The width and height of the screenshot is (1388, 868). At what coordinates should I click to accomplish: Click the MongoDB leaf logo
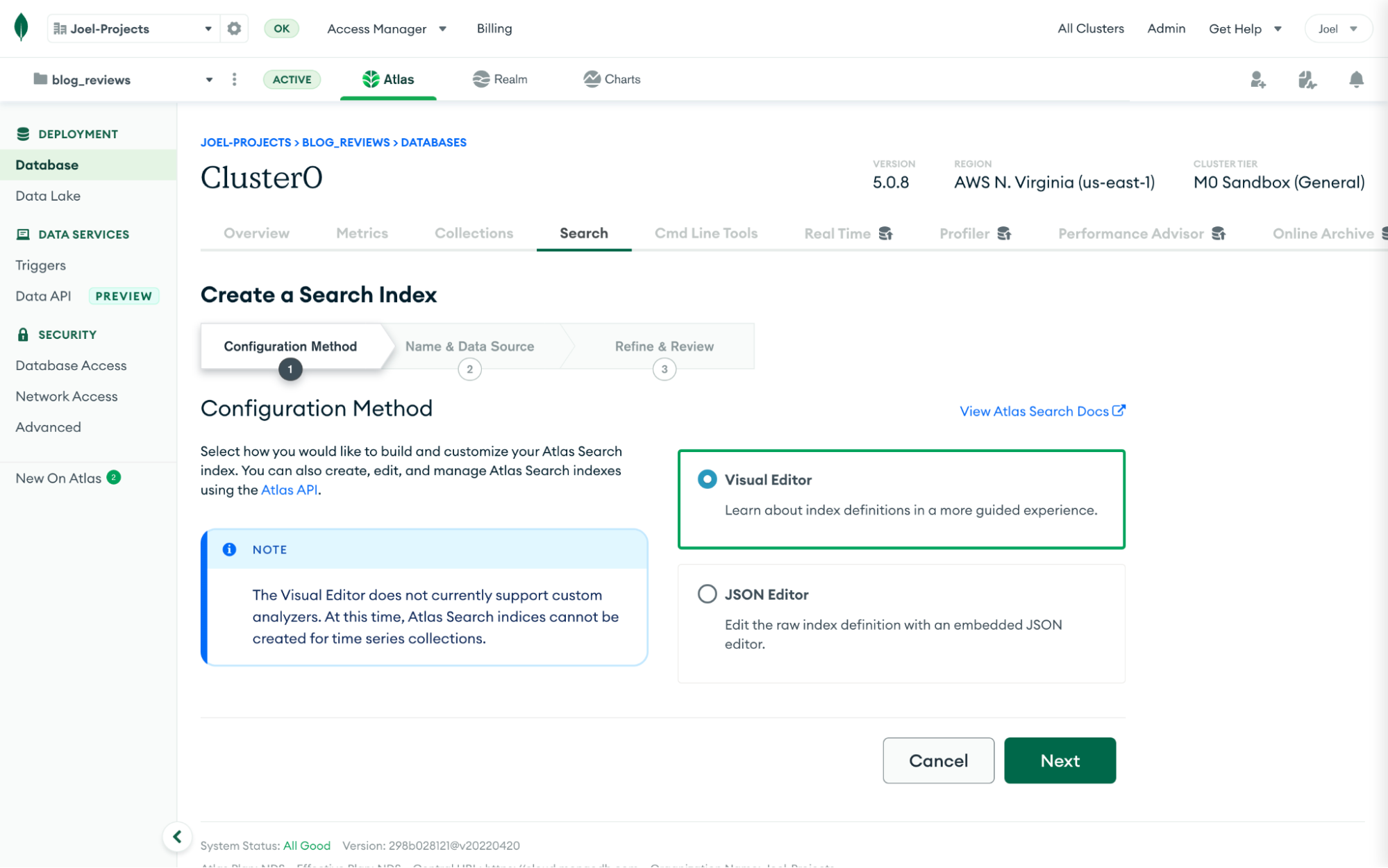coord(22,28)
